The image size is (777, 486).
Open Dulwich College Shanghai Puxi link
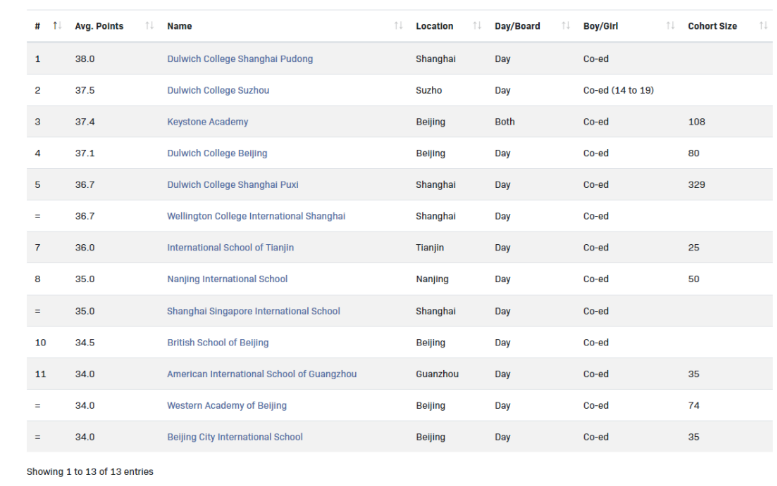(232, 184)
